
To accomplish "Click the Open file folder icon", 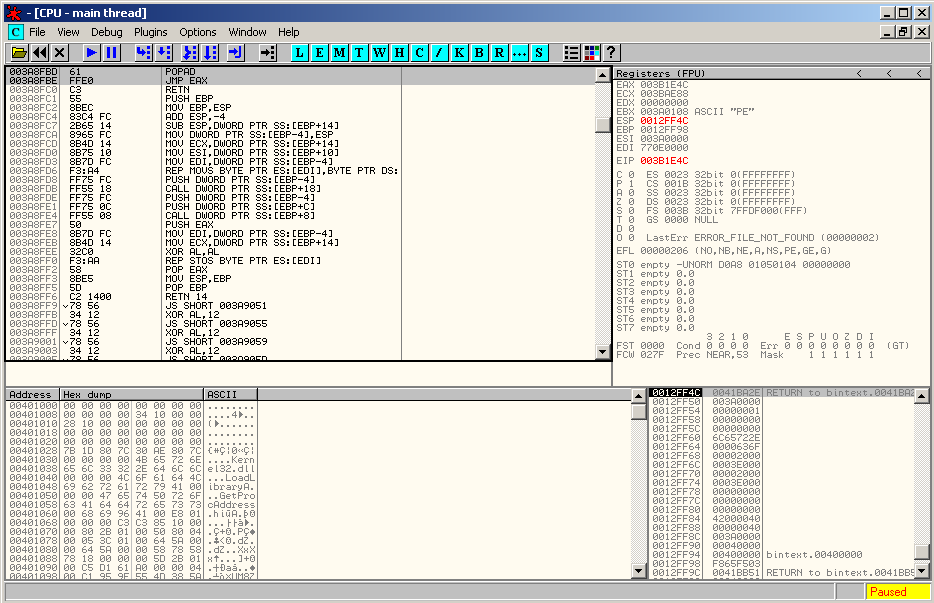I will (x=18, y=52).
